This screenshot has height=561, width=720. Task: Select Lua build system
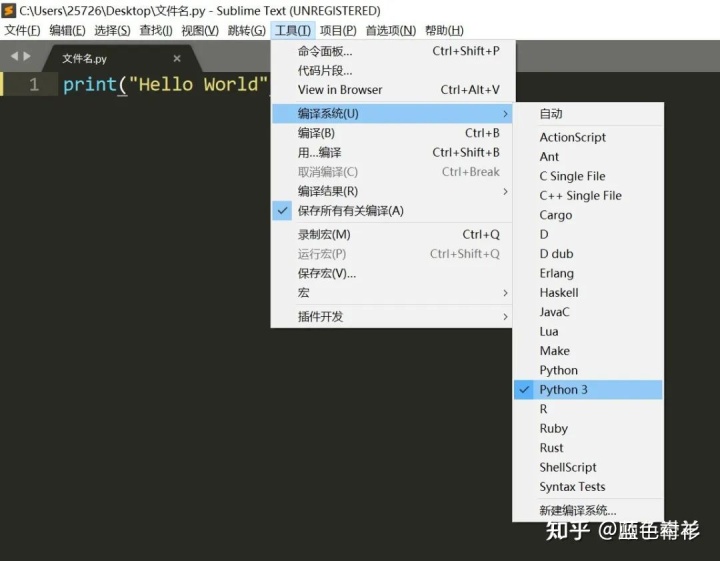[x=588, y=331]
